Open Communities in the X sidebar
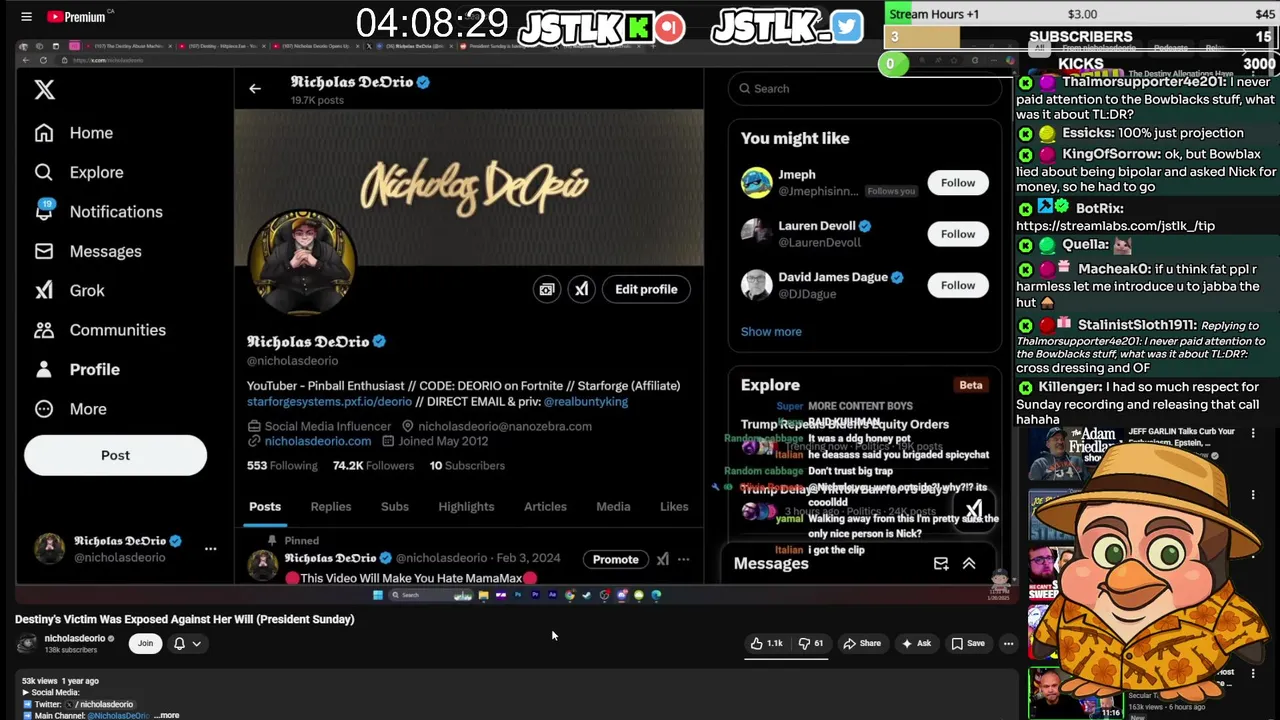 [x=99, y=330]
